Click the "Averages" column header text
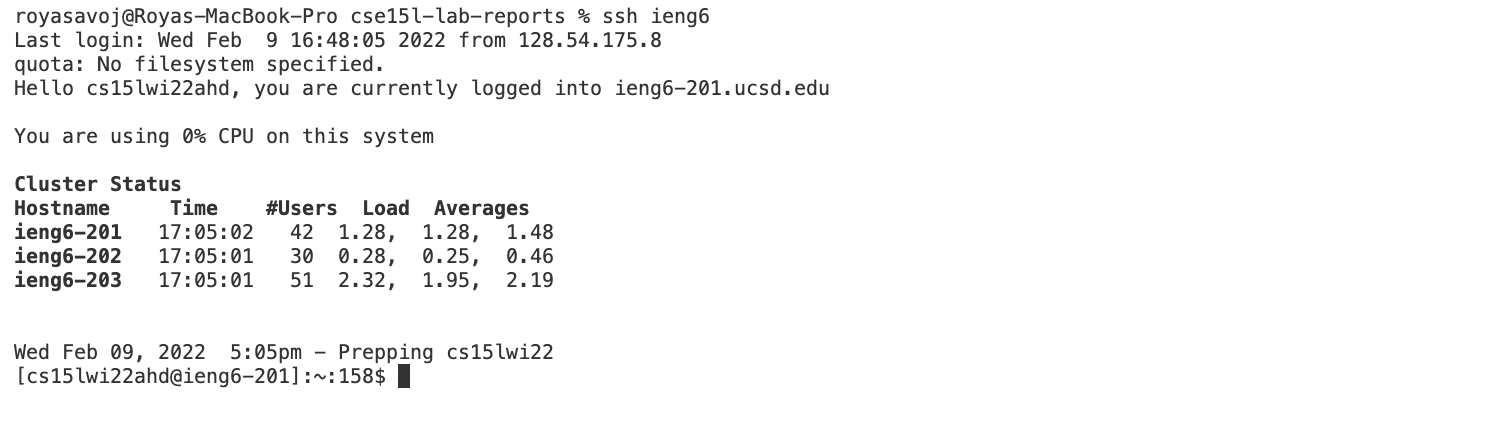The image size is (1506, 446). (x=481, y=209)
